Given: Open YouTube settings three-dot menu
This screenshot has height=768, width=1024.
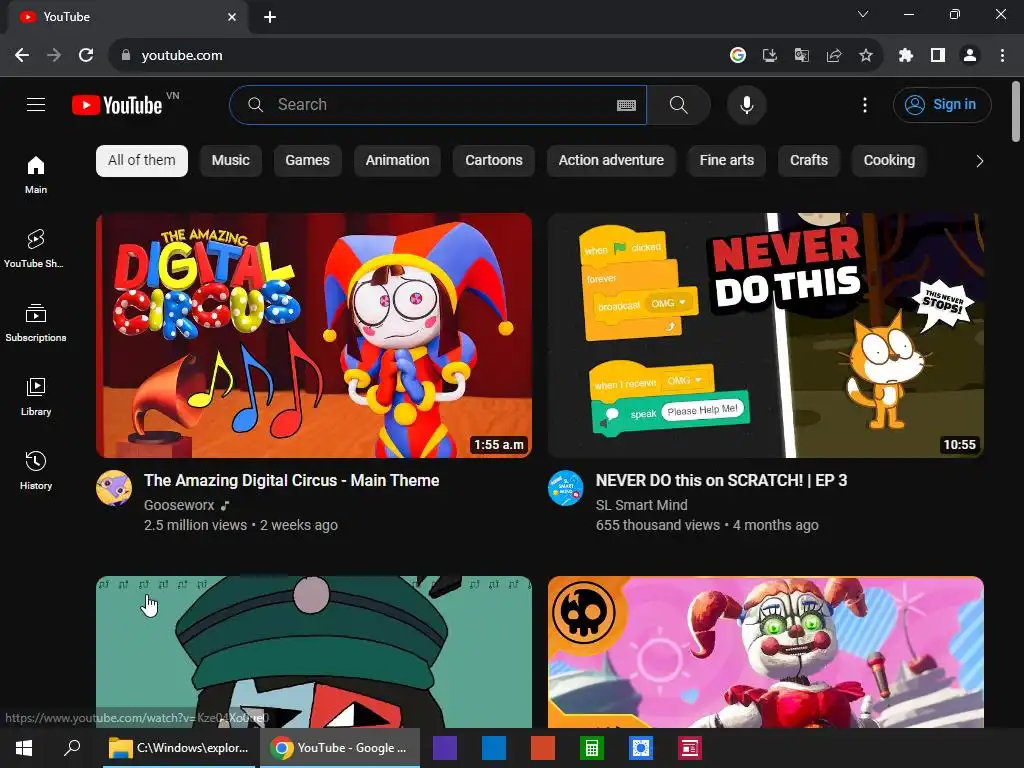Looking at the screenshot, I should pos(865,104).
